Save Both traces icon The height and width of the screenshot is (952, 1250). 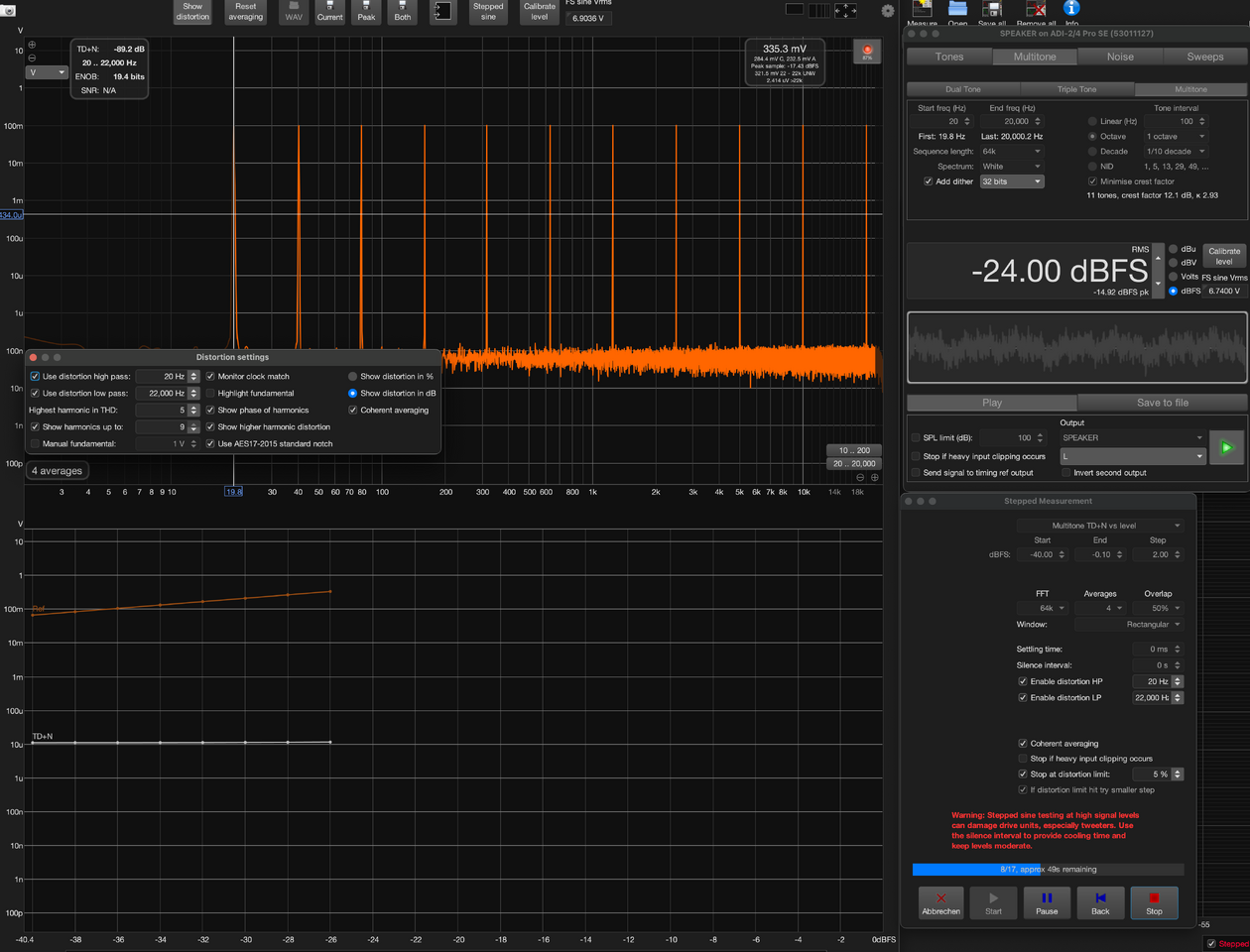click(x=402, y=11)
